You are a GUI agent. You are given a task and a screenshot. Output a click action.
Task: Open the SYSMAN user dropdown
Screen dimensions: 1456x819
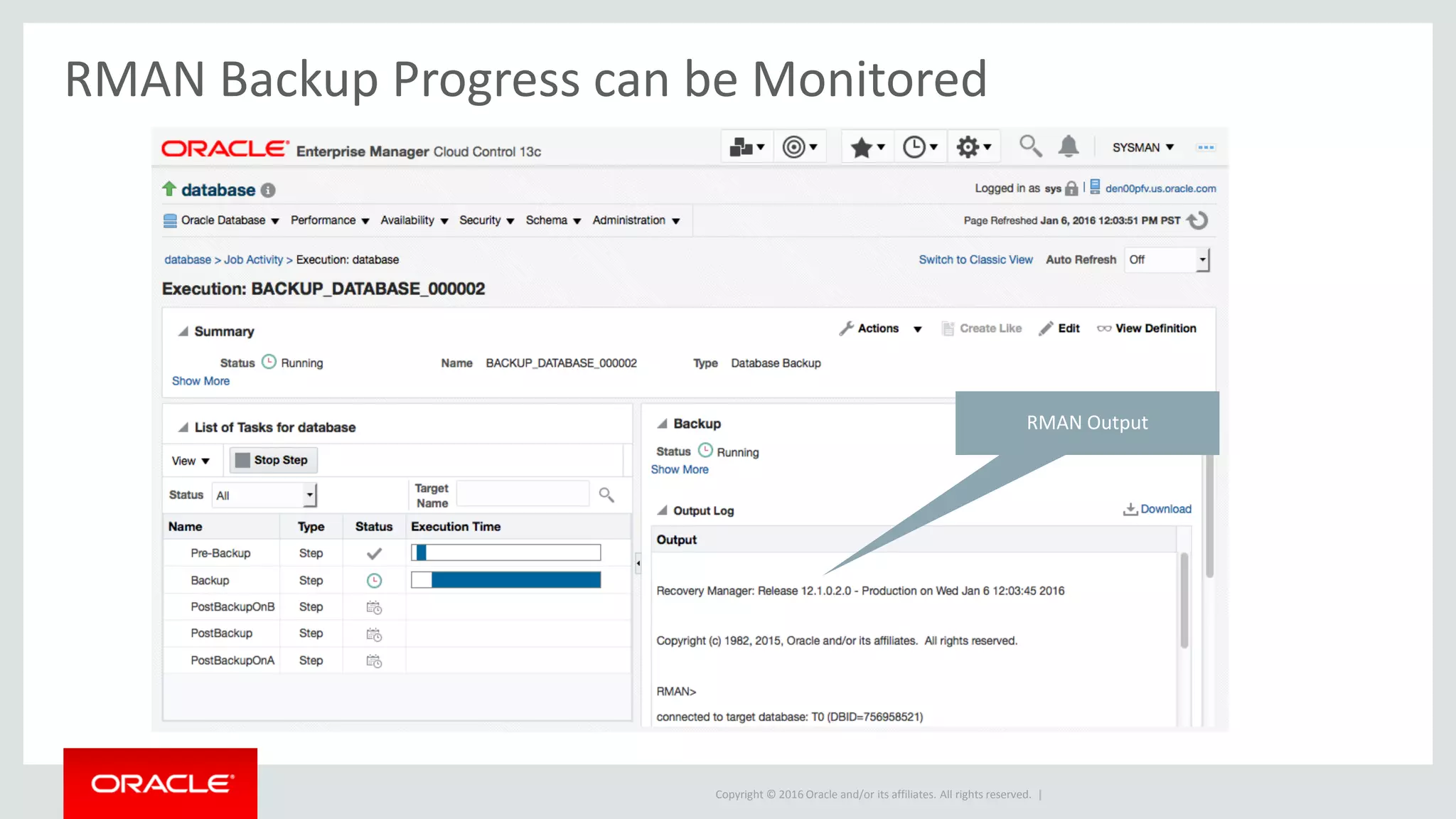coord(1142,147)
